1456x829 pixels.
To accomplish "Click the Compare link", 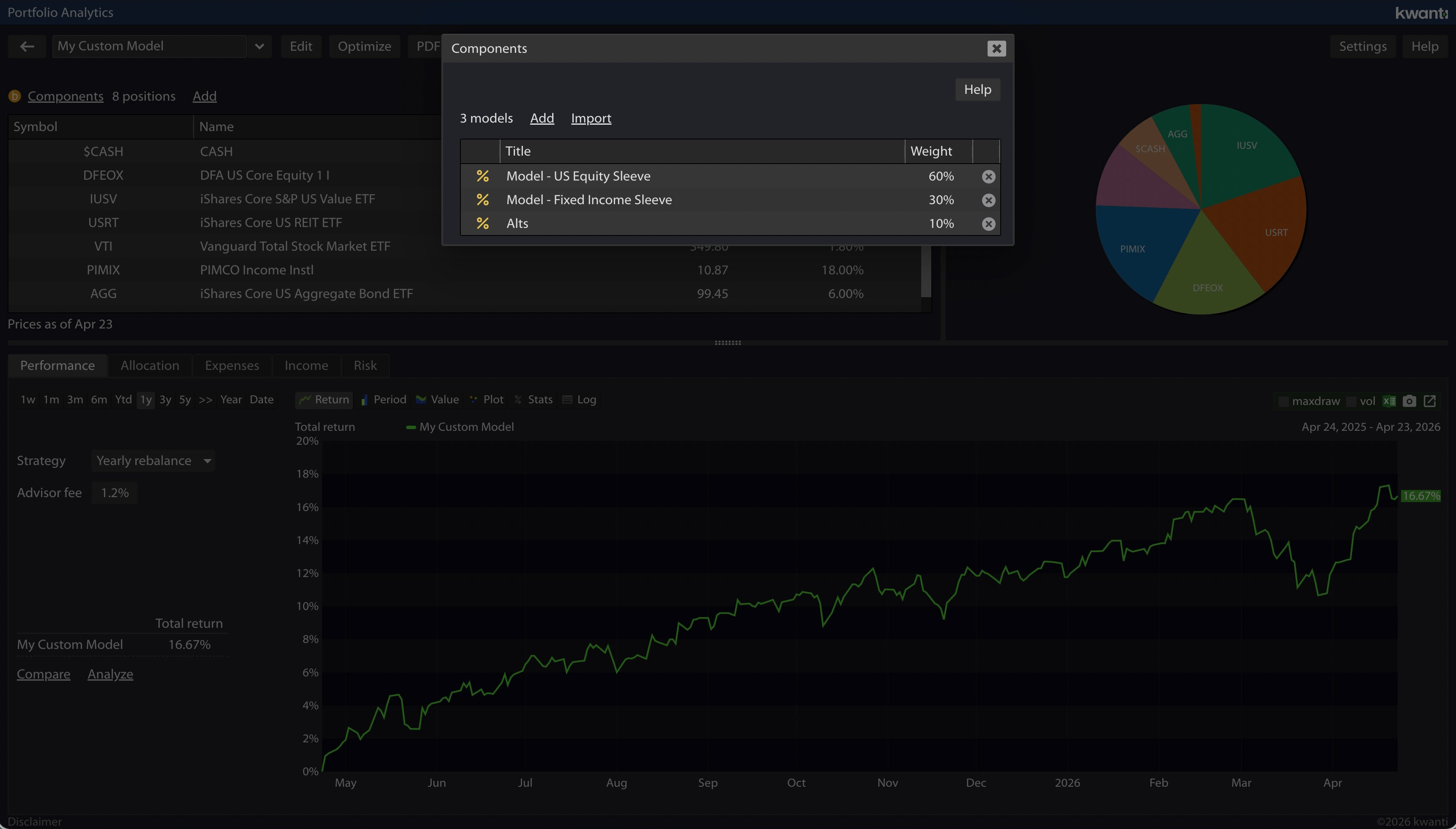I will pyautogui.click(x=43, y=674).
